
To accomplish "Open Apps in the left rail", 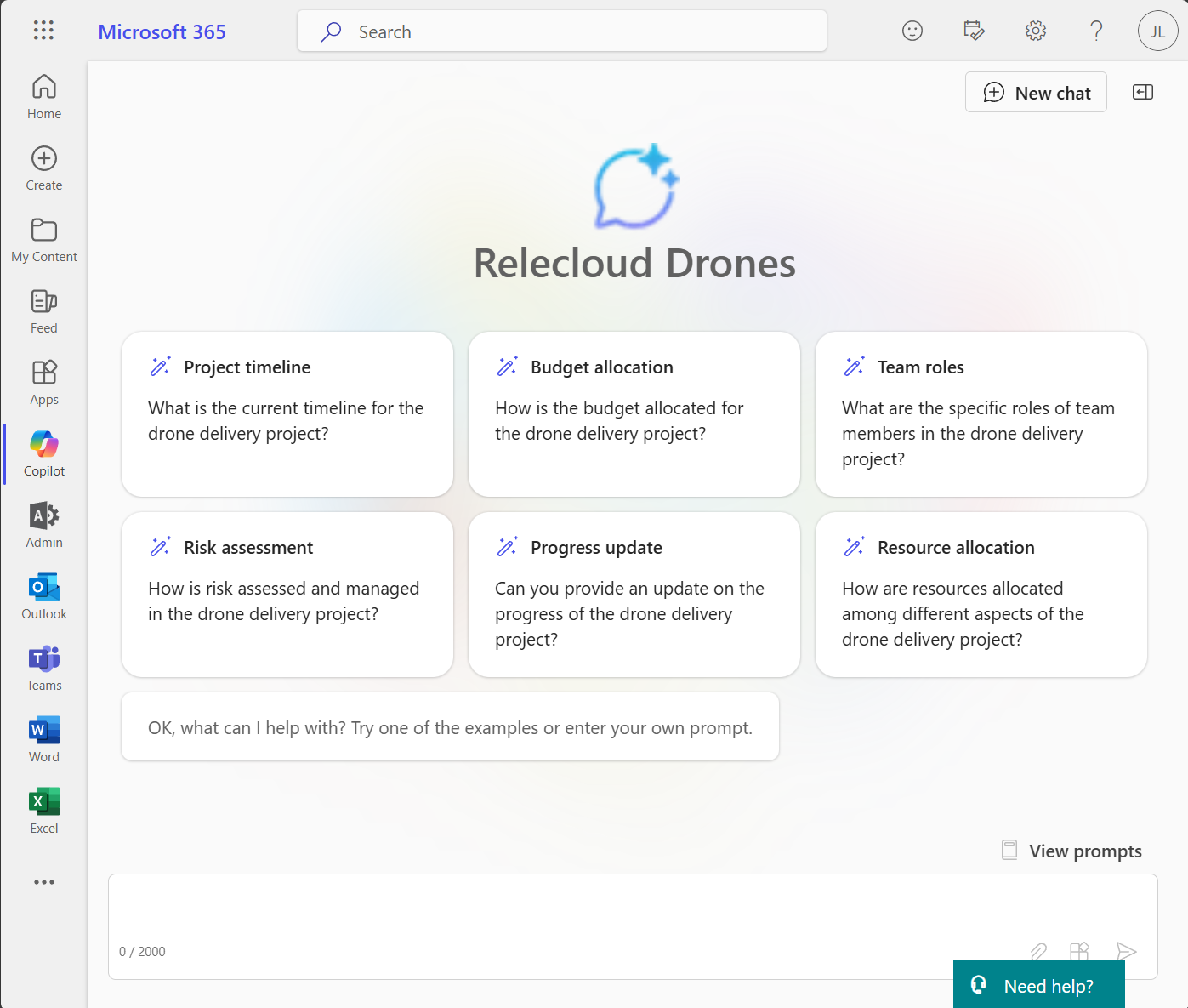I will coord(44,383).
